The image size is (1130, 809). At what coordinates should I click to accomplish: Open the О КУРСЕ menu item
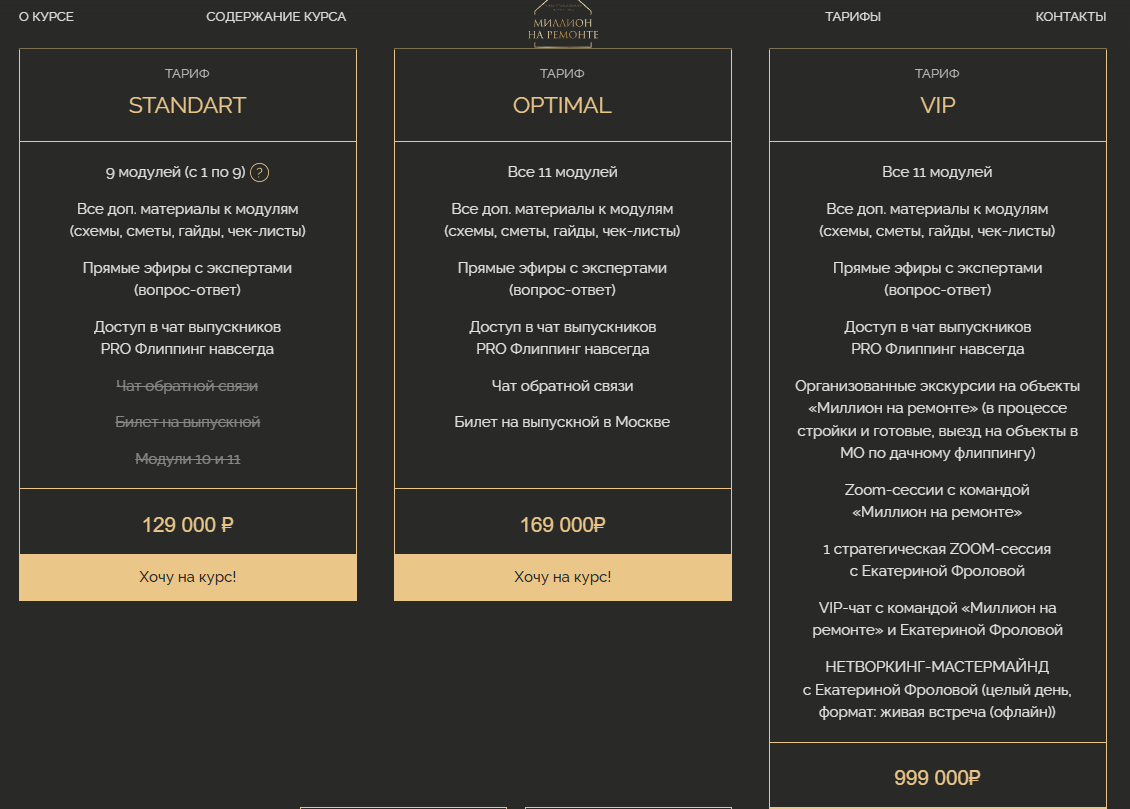click(x=46, y=17)
